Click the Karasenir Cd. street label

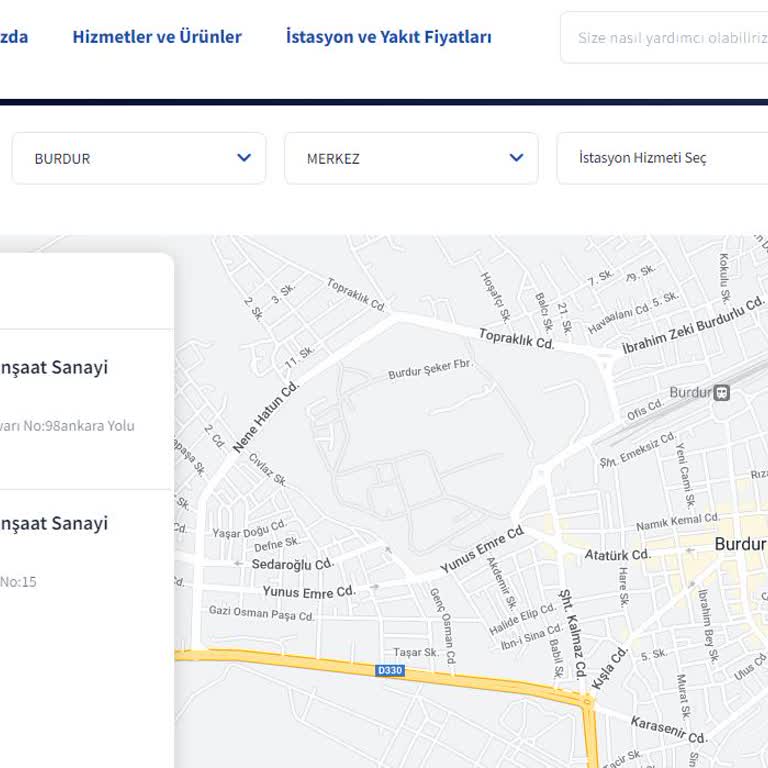(x=668, y=731)
